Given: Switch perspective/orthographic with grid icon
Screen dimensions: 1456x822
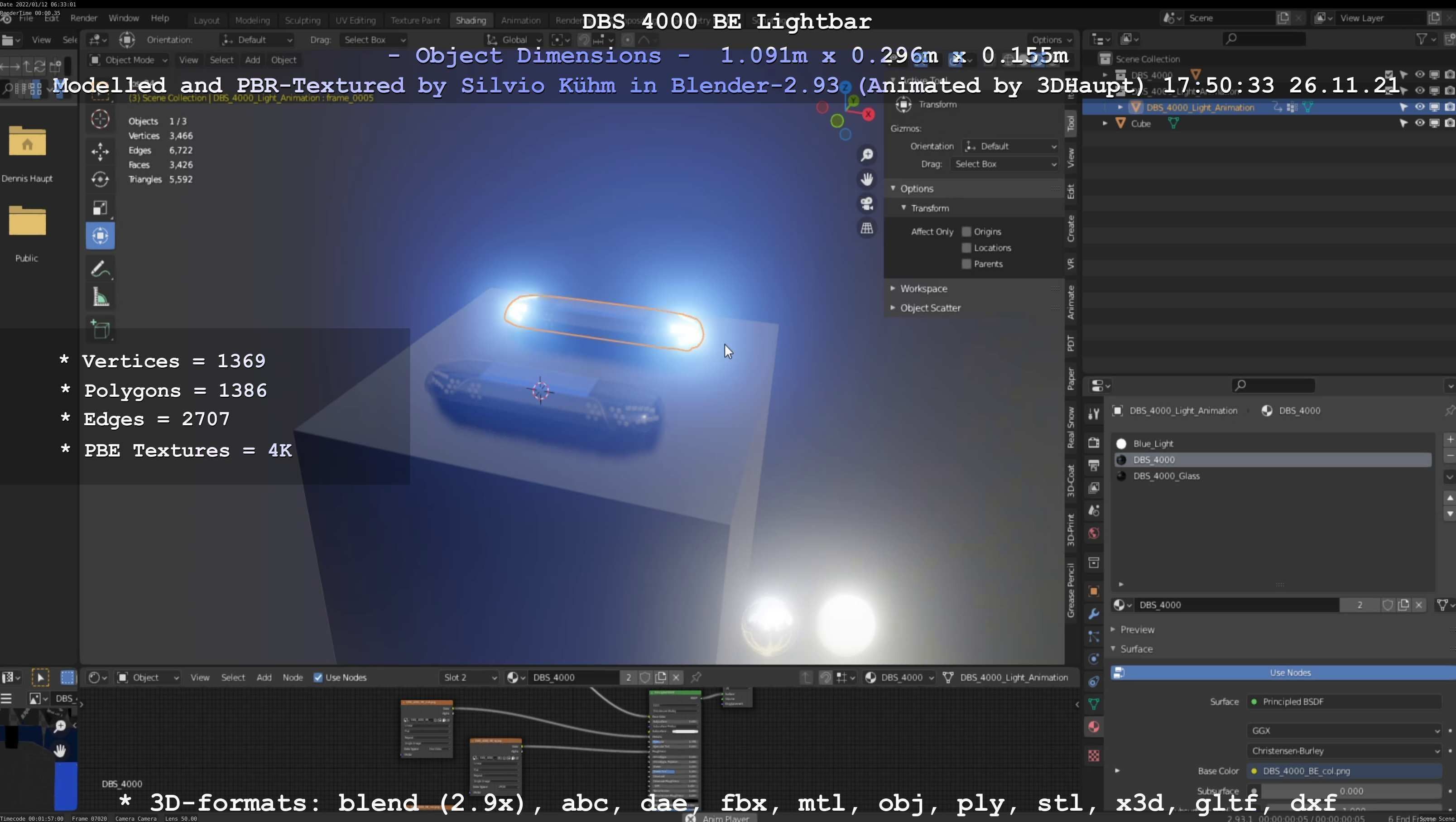Looking at the screenshot, I should click(866, 228).
